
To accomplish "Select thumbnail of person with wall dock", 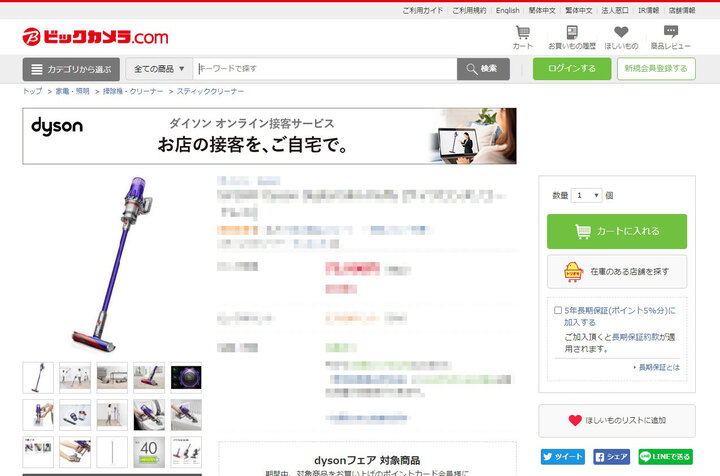I will coord(112,414).
